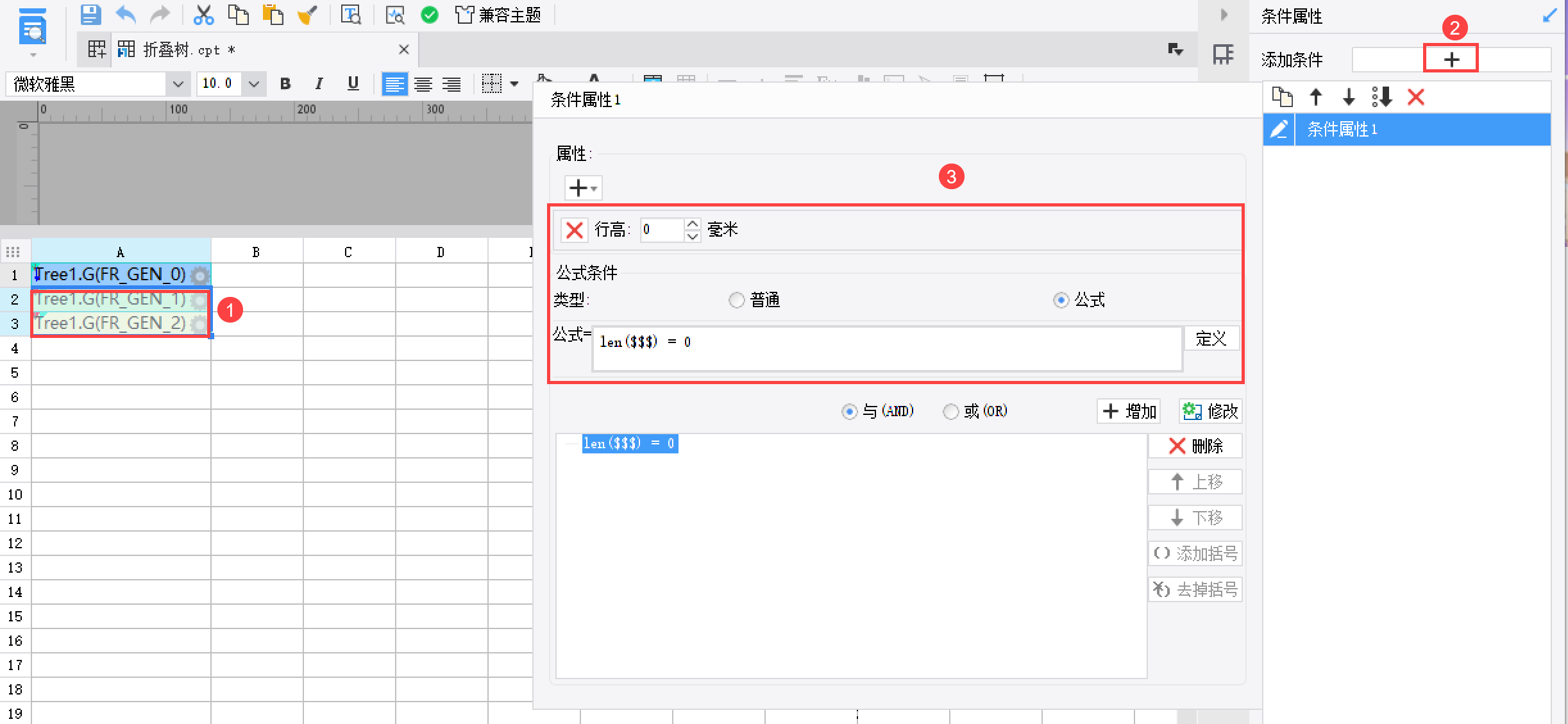
Task: Click the Undo arrow icon
Action: click(x=125, y=14)
